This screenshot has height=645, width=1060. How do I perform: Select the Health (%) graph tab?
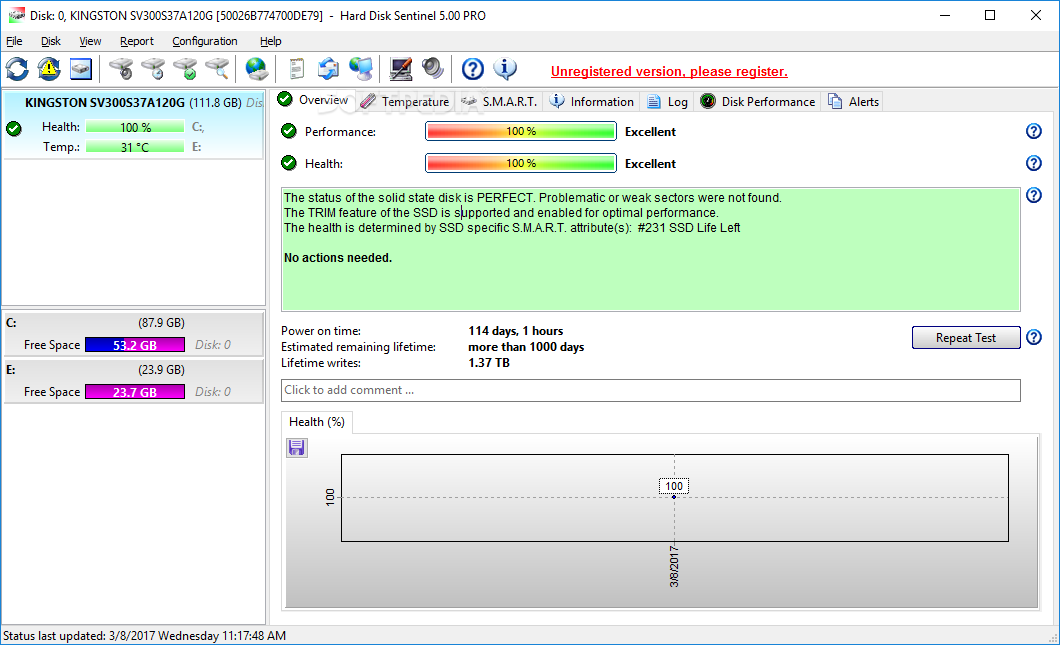(x=316, y=422)
